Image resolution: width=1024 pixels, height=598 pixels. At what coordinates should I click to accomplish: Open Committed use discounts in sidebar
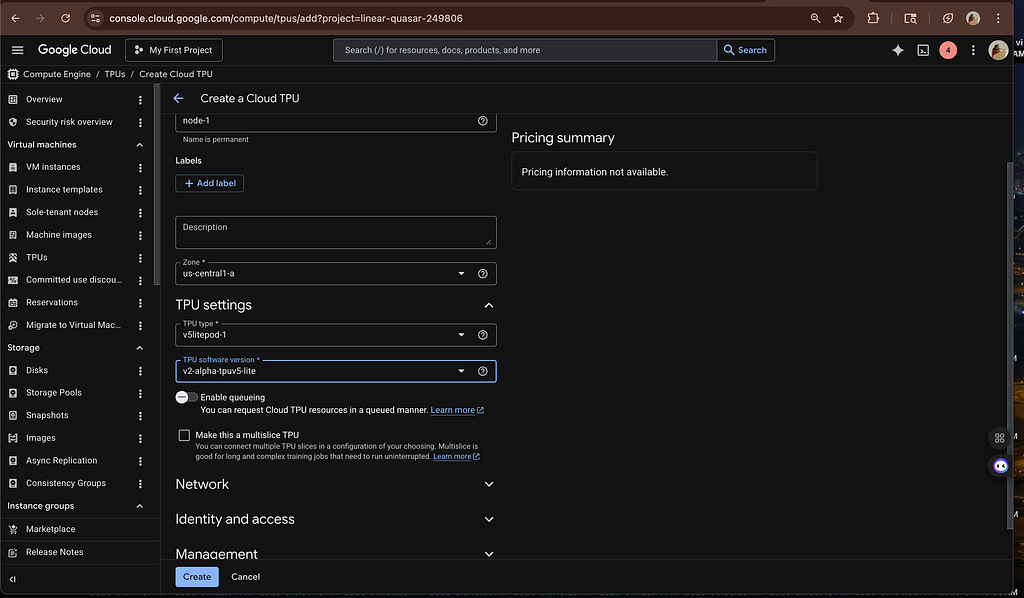click(x=74, y=280)
